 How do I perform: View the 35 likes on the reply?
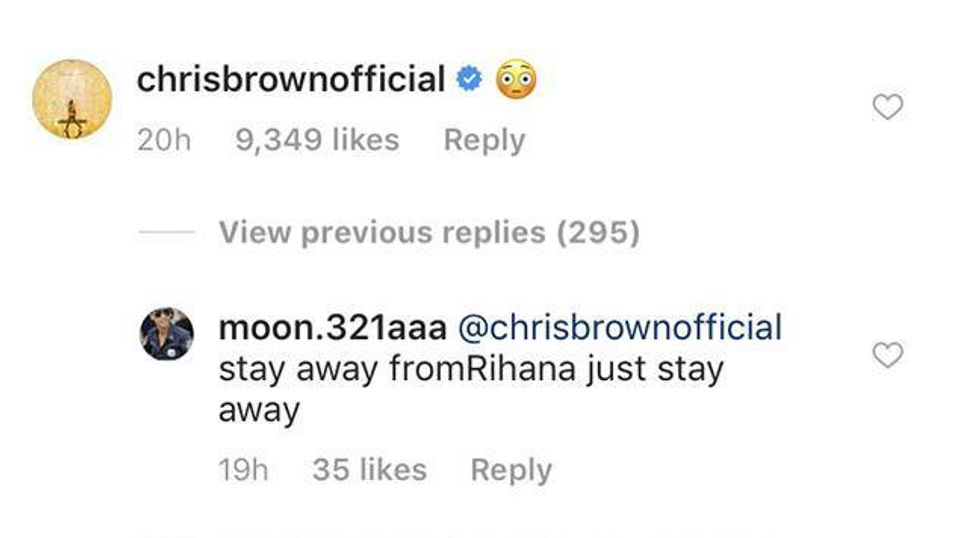tap(369, 470)
